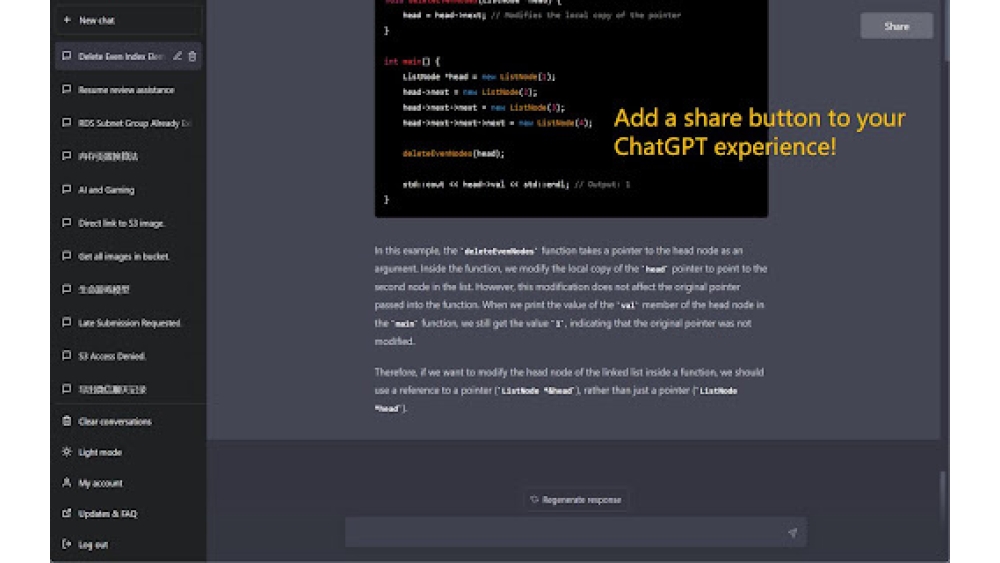Open the Delete Even Index conversation

click(x=128, y=56)
